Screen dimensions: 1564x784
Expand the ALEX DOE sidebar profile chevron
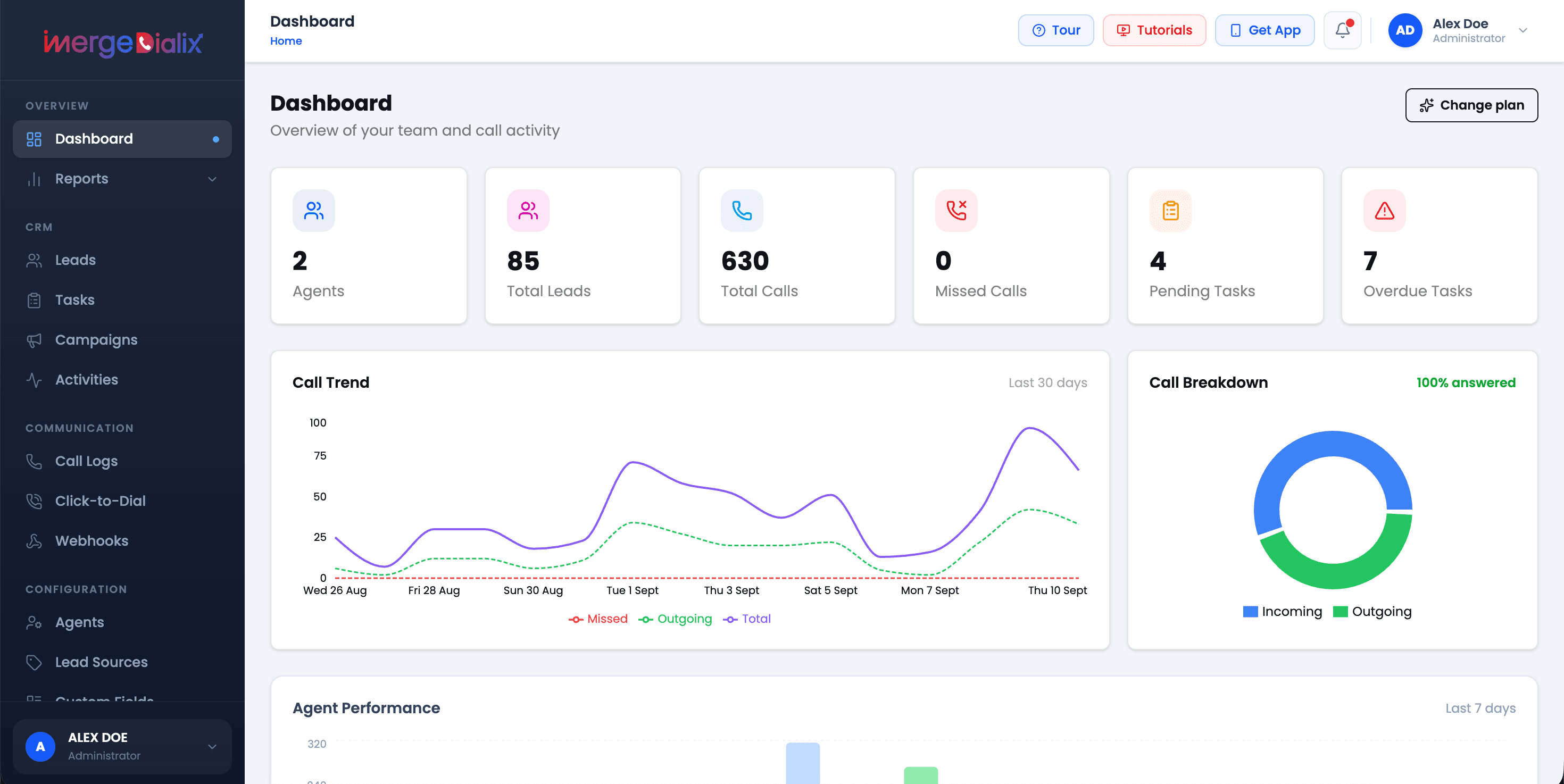pos(212,746)
